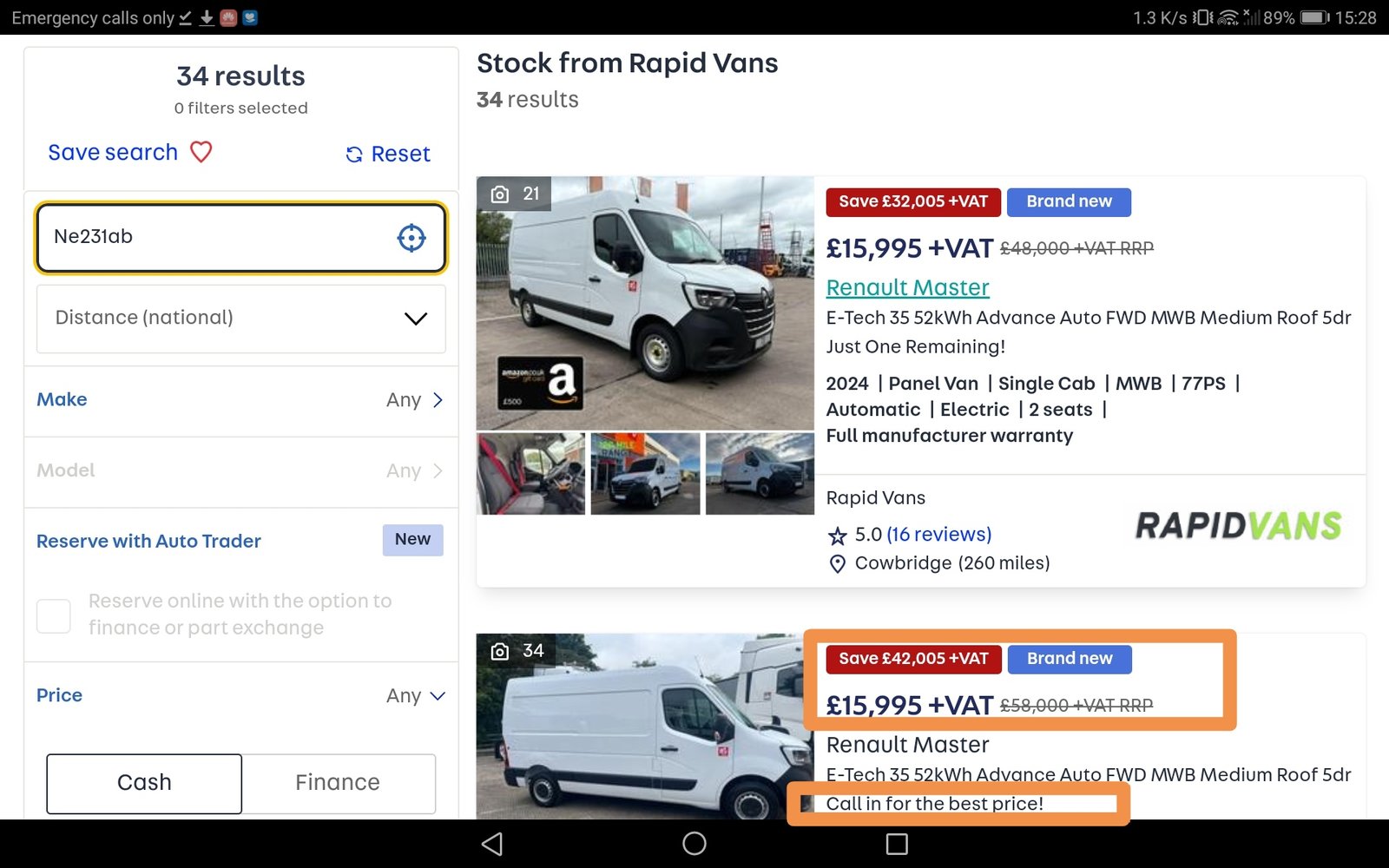Screen dimensions: 1389x868
Task: Use current location crosshair icon in postcode field
Action: coord(411,237)
